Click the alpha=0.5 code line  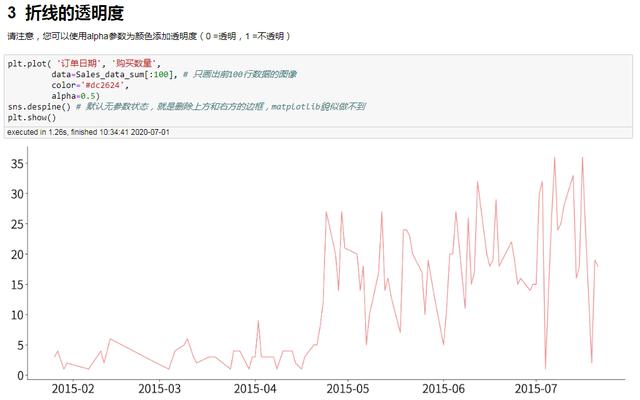click(x=76, y=96)
